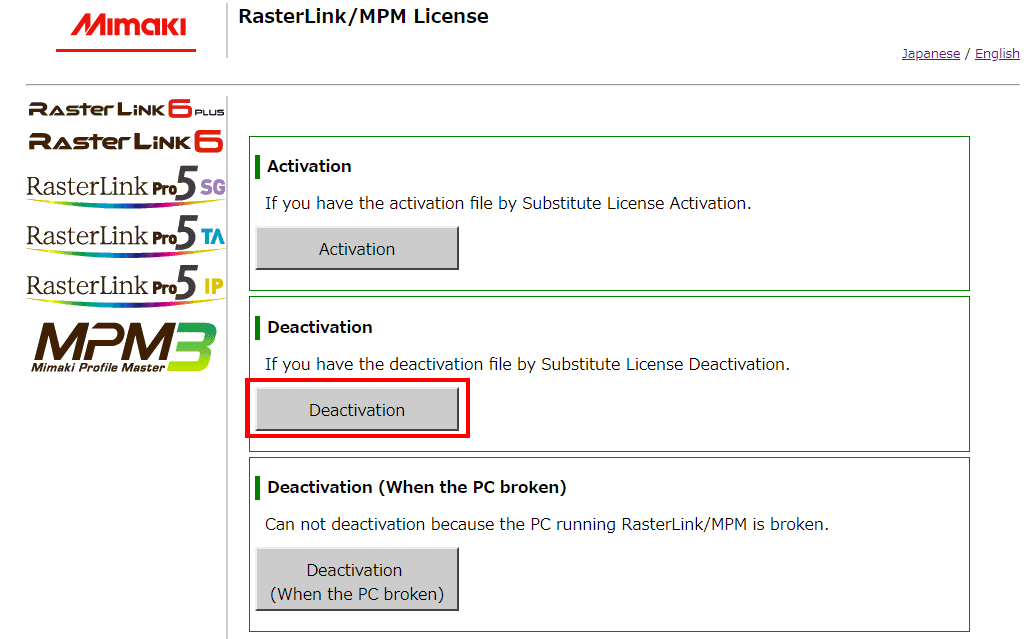Click green bar beside Activation section heading
This screenshot has height=639, width=1031.
(257, 166)
